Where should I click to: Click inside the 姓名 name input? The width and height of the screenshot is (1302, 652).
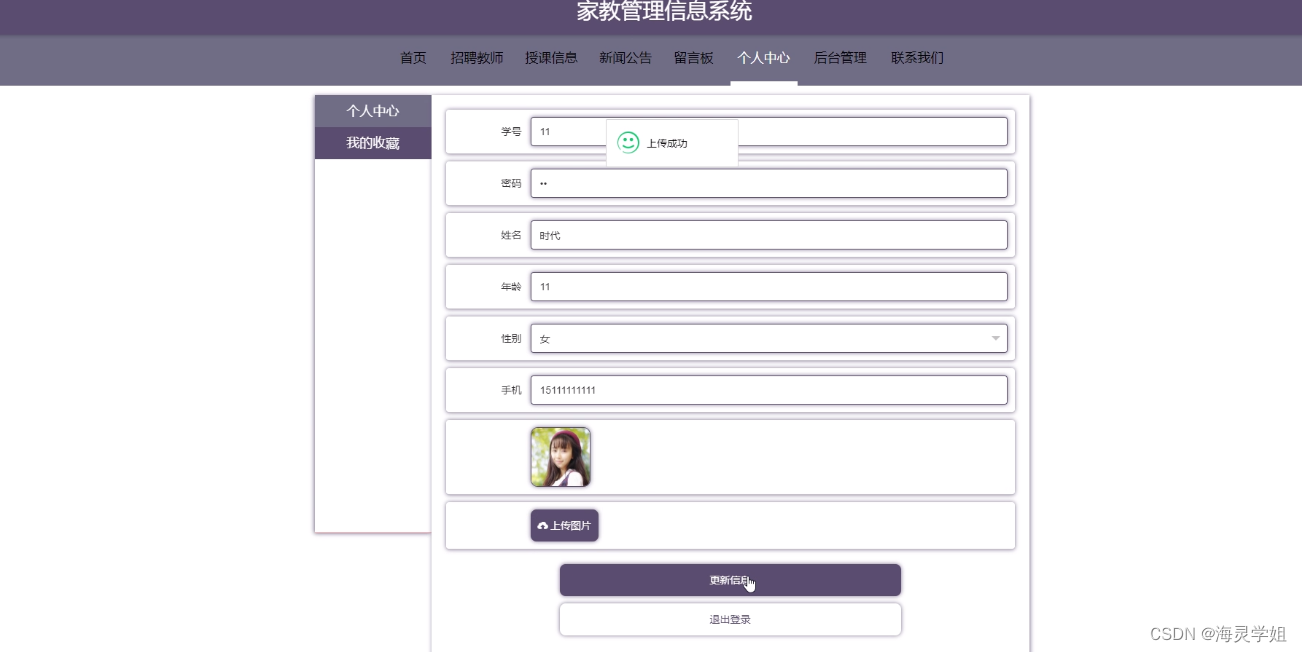pyautogui.click(x=769, y=235)
